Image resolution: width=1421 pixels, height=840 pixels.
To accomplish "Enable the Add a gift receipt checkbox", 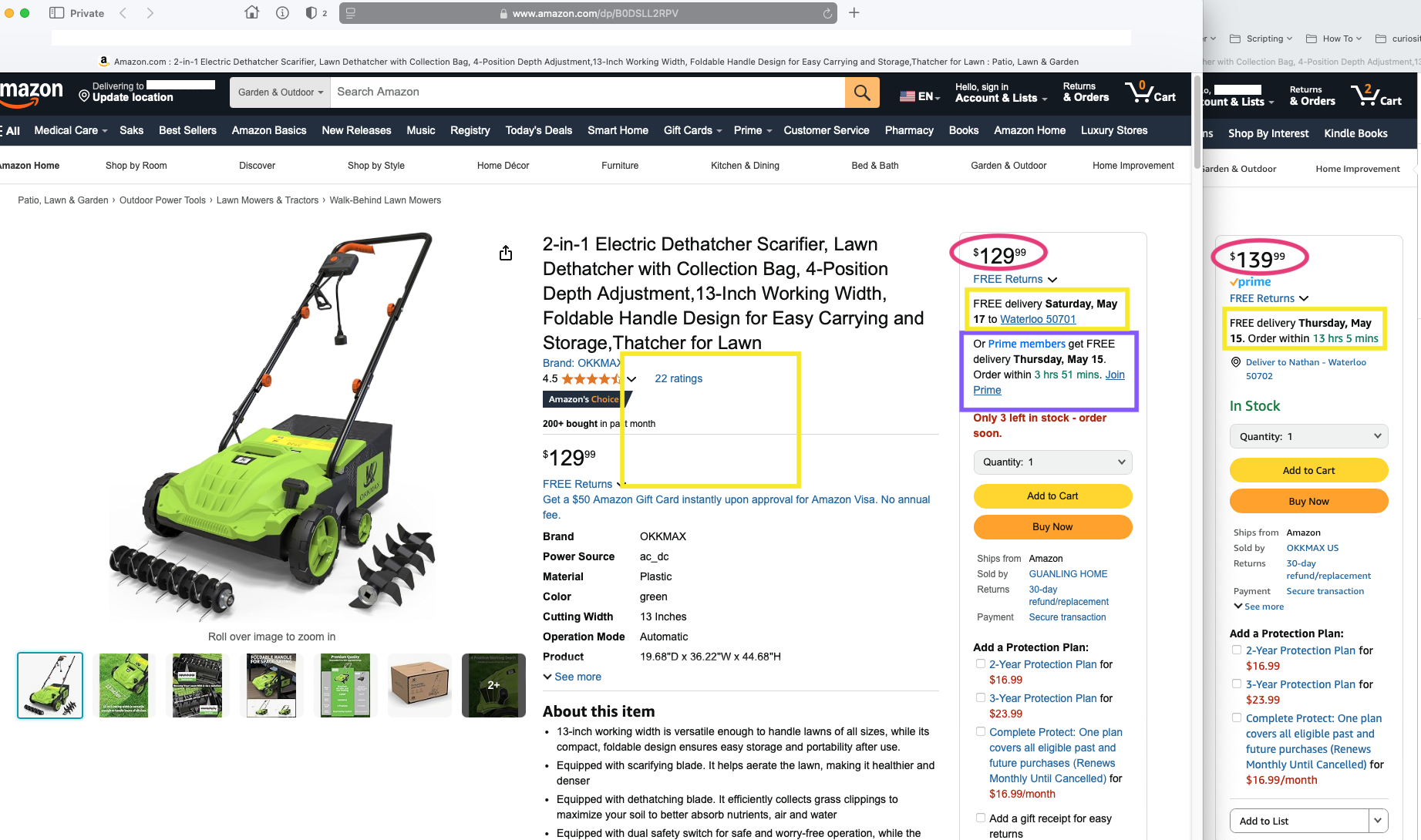I will [x=981, y=818].
